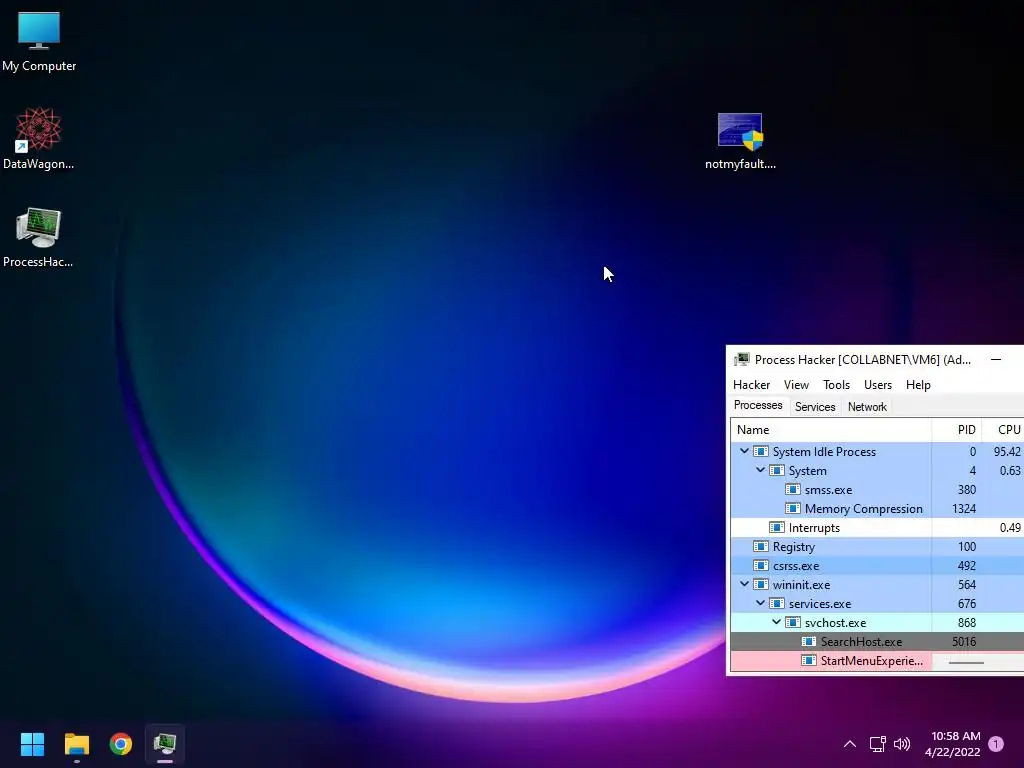The width and height of the screenshot is (1024, 768).
Task: Select the SearchHost.exe process
Action: coord(878,641)
